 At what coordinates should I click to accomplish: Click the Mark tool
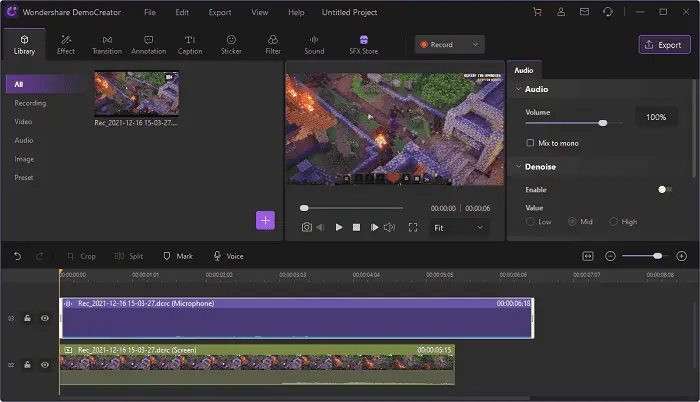(x=178, y=256)
